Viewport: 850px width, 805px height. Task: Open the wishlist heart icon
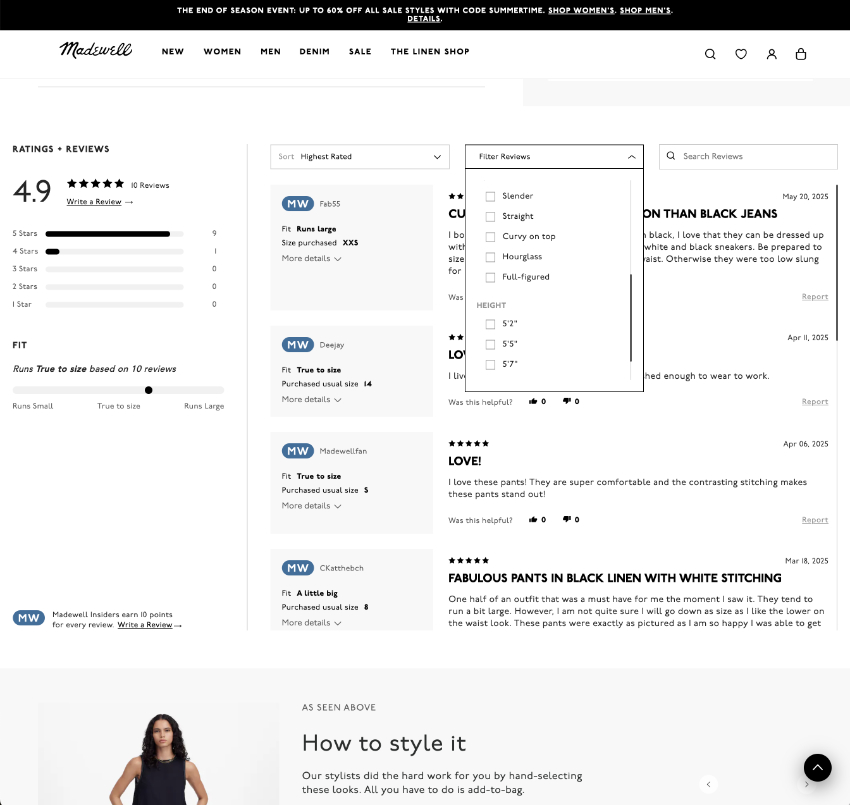click(741, 54)
